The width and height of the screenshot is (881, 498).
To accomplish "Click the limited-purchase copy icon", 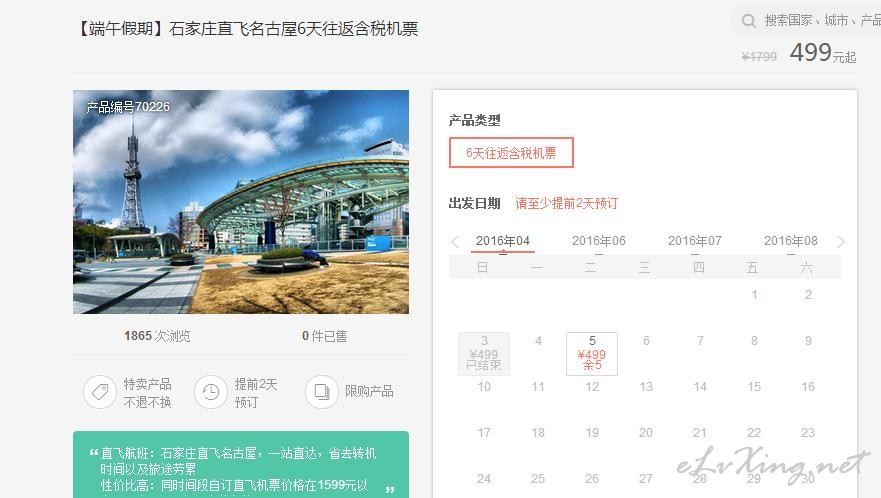I will [321, 392].
